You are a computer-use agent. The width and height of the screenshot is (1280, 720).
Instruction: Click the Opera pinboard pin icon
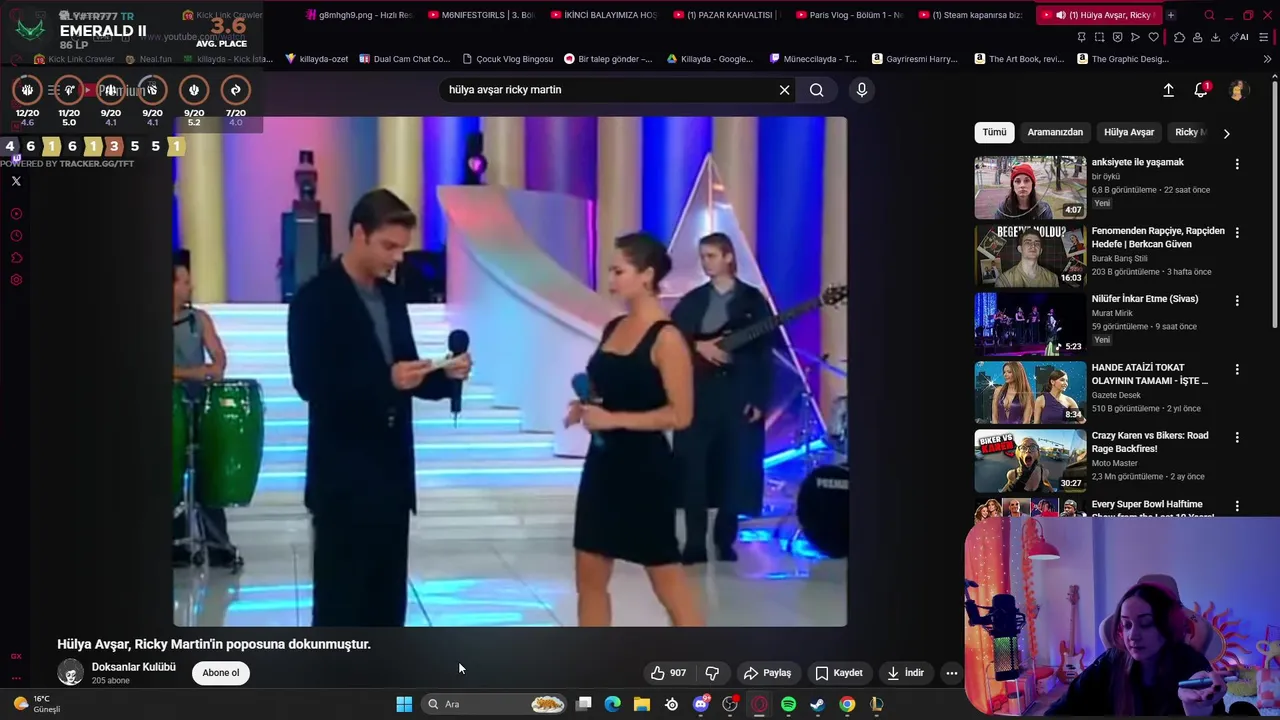tap(1081, 37)
